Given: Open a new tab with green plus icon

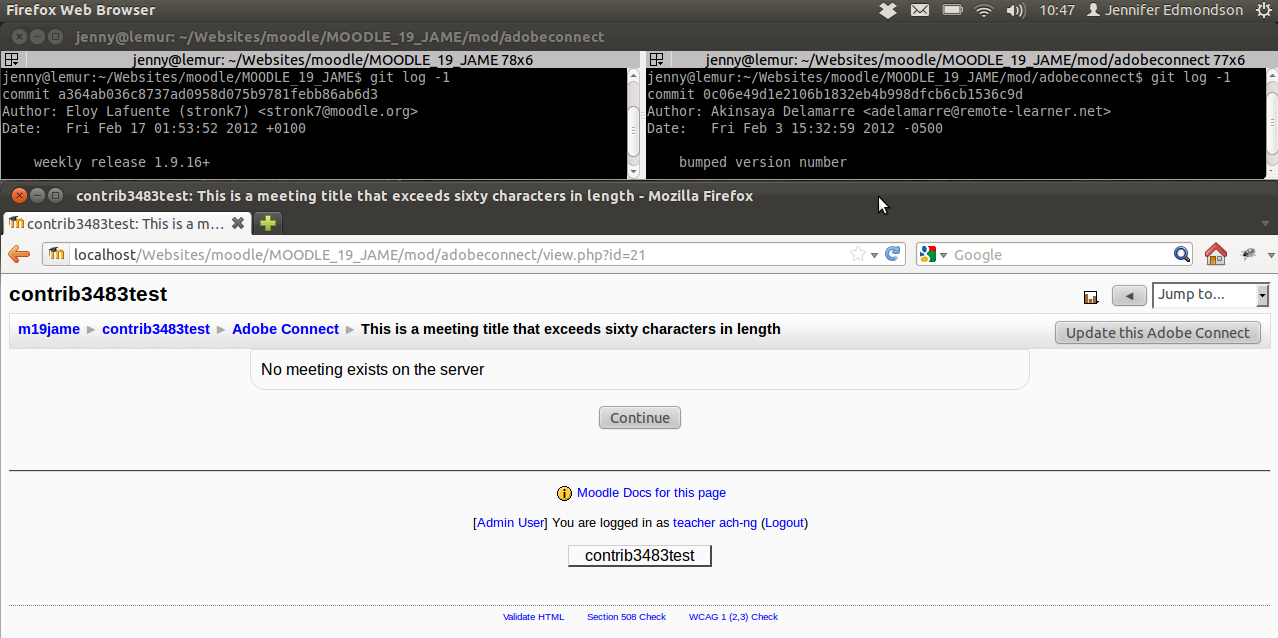Looking at the screenshot, I should [267, 223].
